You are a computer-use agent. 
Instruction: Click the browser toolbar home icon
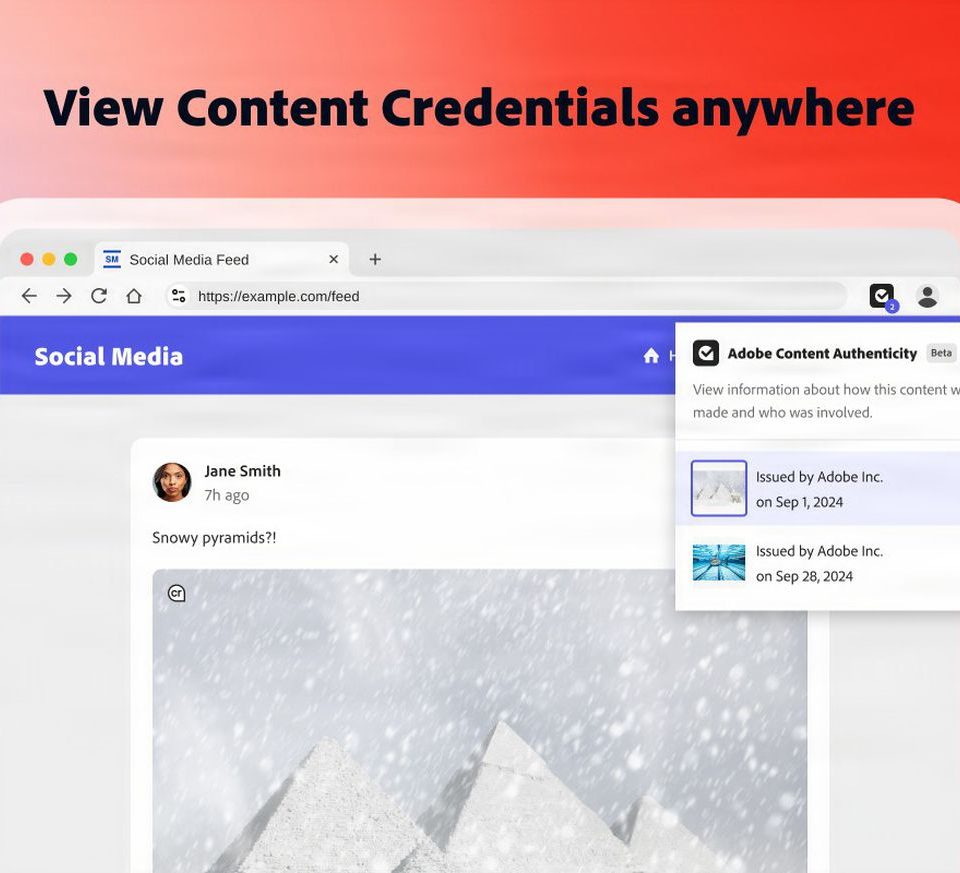(x=134, y=296)
